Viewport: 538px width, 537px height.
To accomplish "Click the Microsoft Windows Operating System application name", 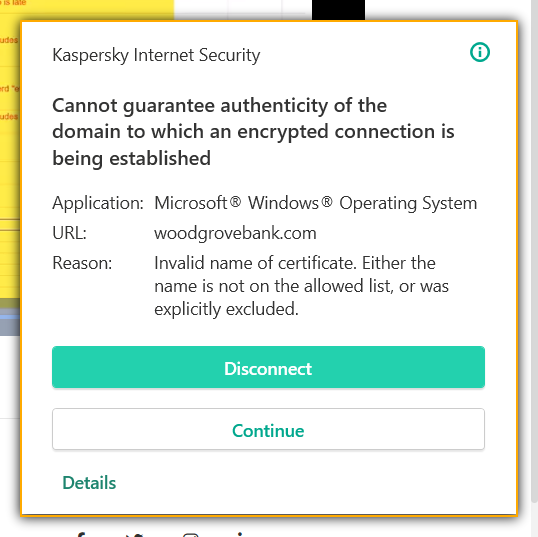I will (316, 203).
